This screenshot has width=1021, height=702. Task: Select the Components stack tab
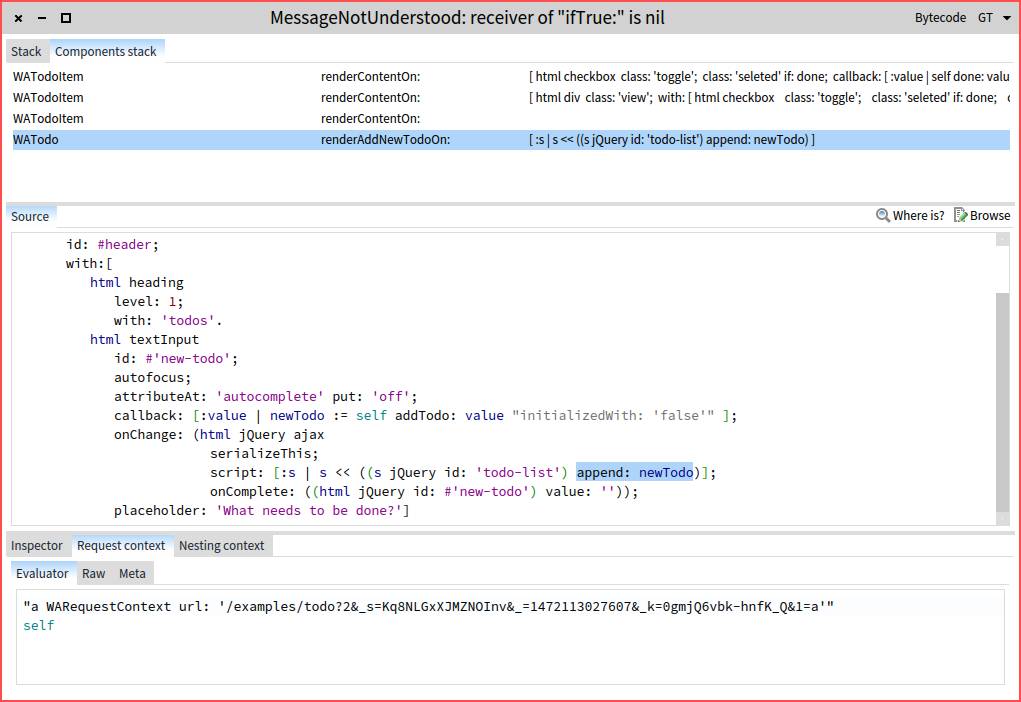pyautogui.click(x=105, y=51)
